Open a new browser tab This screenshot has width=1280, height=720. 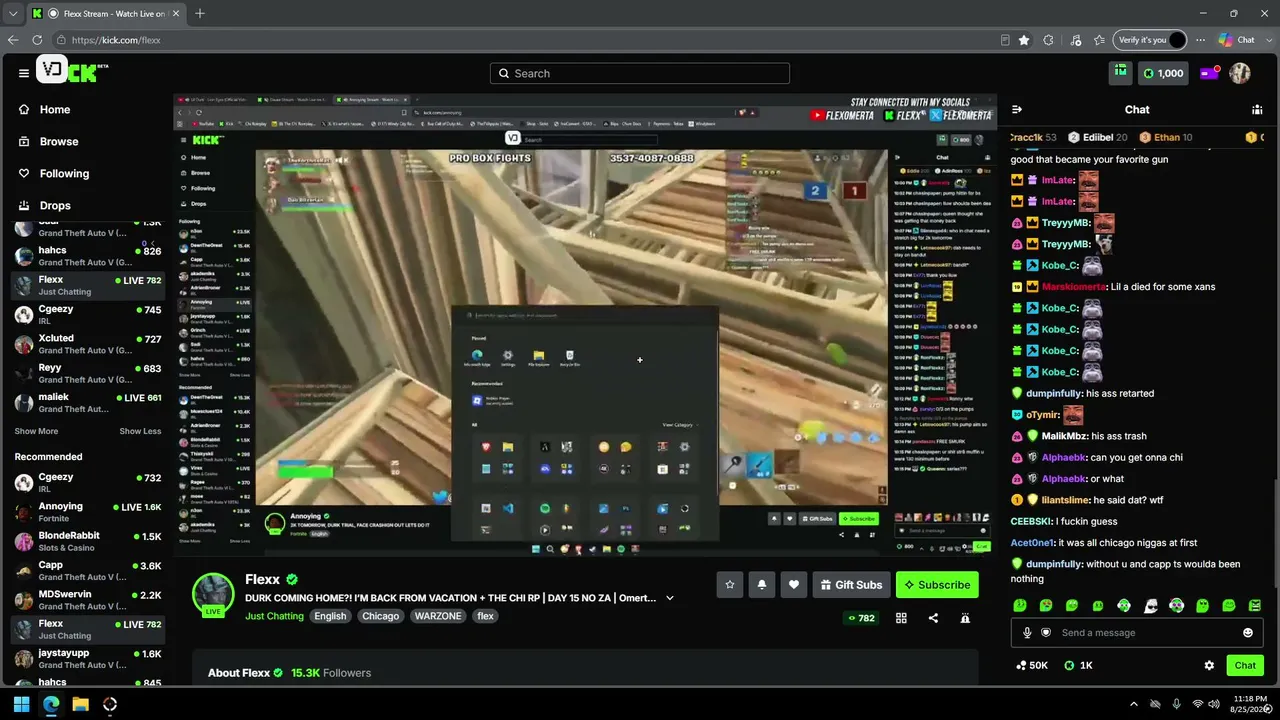(x=200, y=13)
